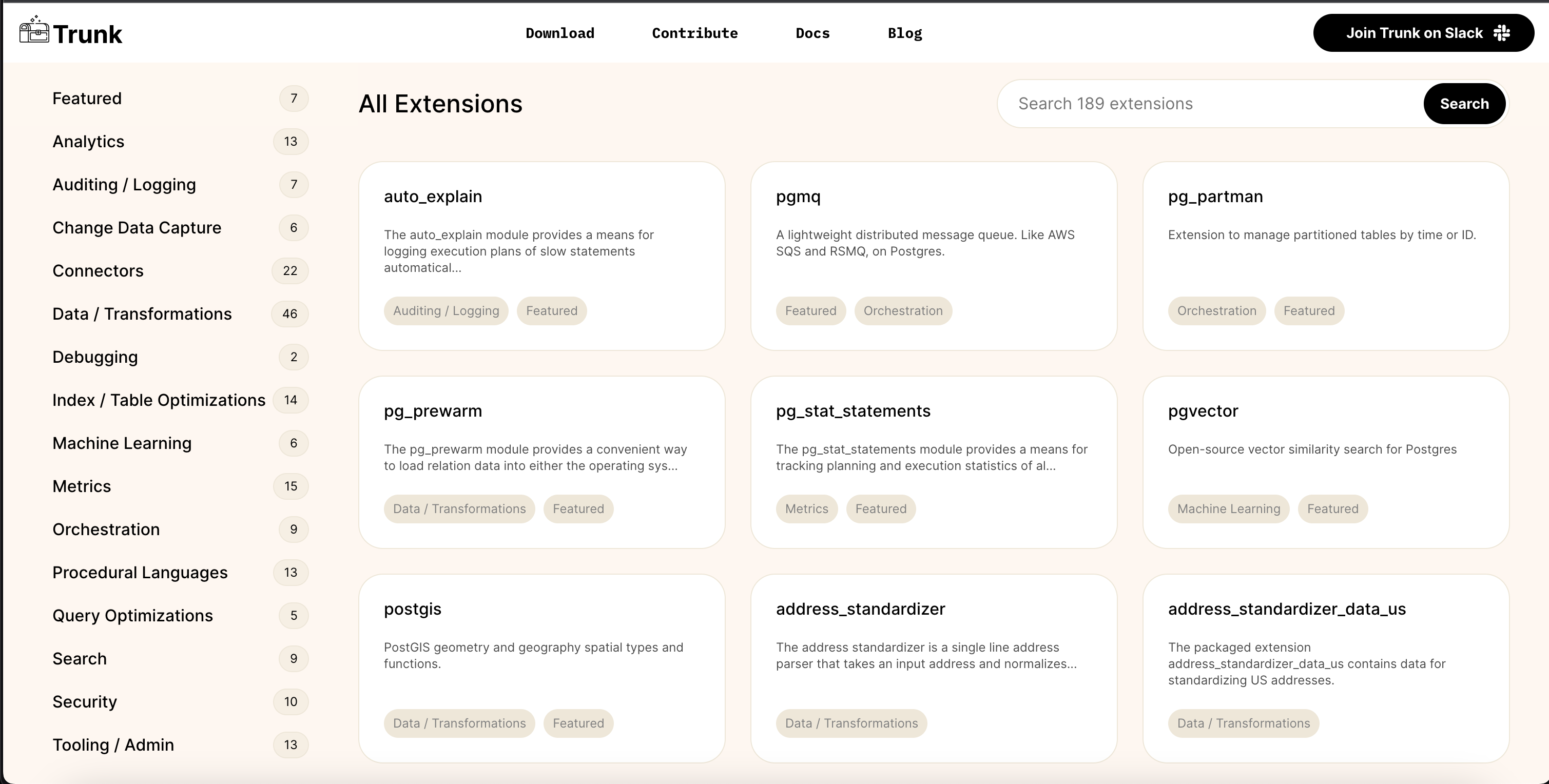
Task: Open the pgvector extension title
Action: (x=1203, y=411)
